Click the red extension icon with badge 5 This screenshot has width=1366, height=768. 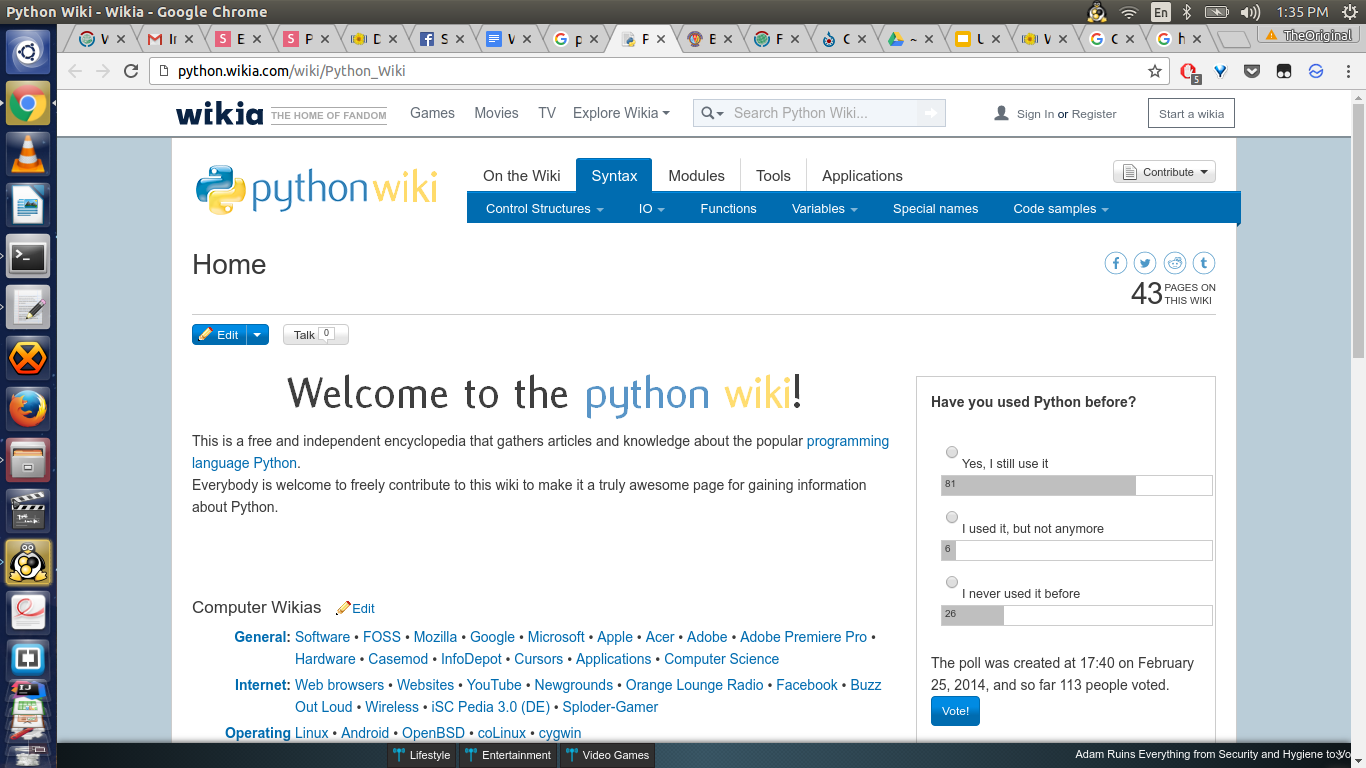click(1188, 72)
